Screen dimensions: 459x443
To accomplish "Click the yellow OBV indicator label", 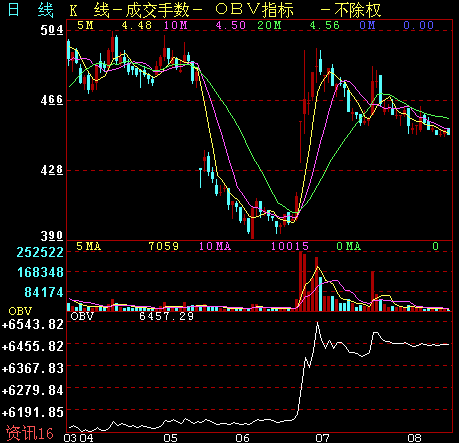I will 20,311.
